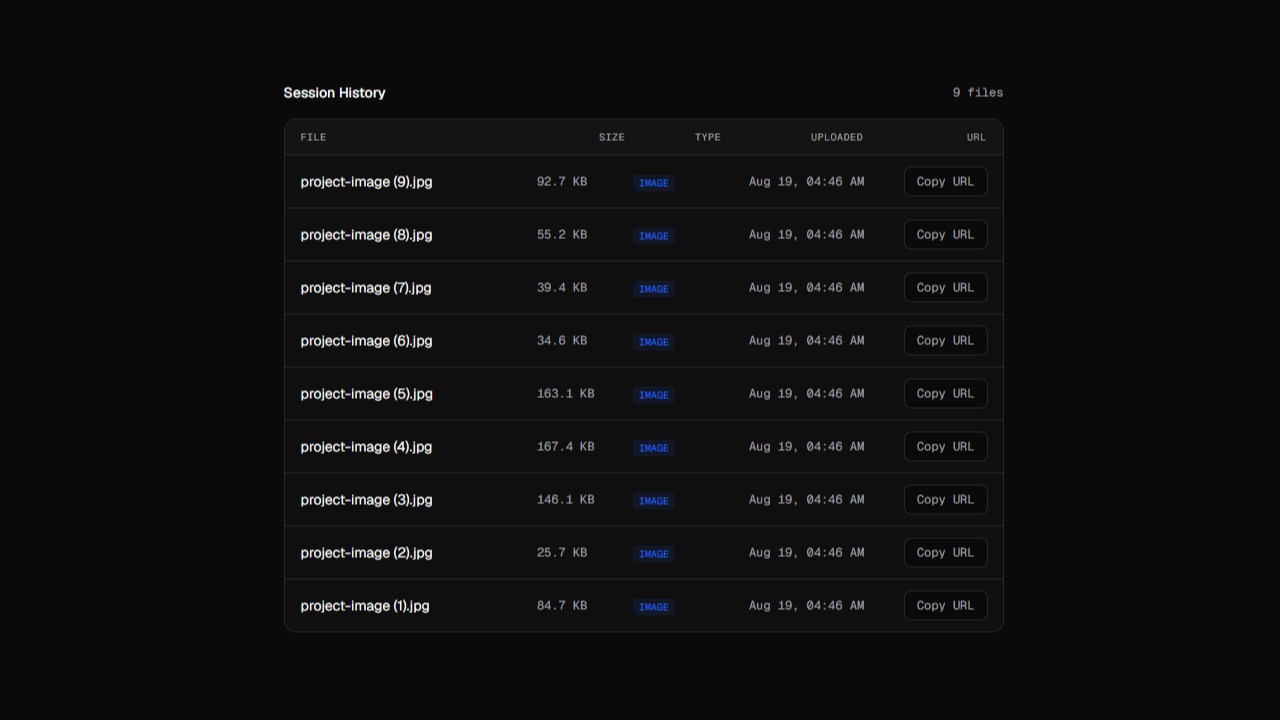The image size is (1280, 720).
Task: Select file name project-image (7).jpg
Action: (366, 288)
